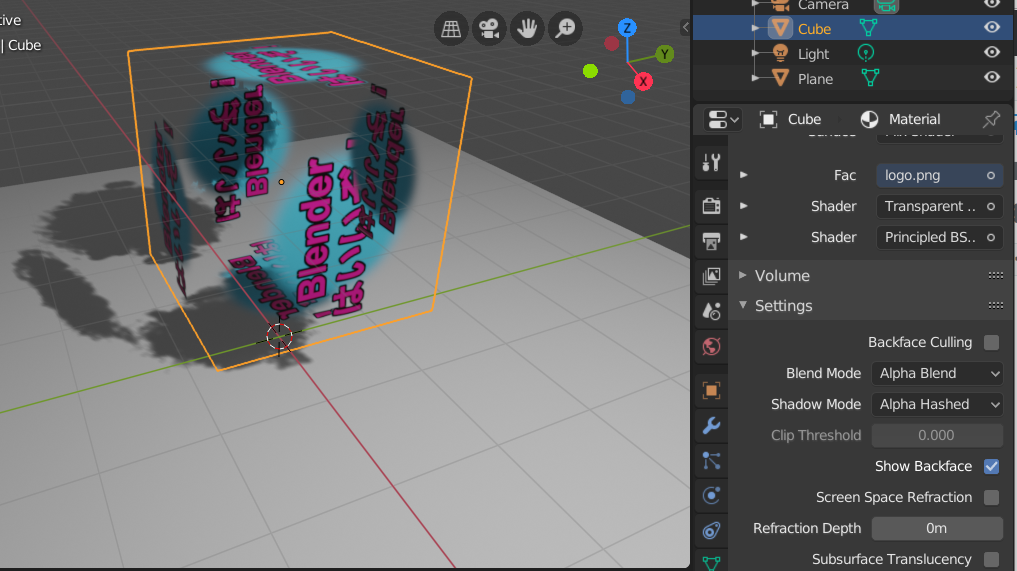The height and width of the screenshot is (571, 1017).
Task: Click the negative Z blue gizmo dot
Action: pyautogui.click(x=628, y=97)
